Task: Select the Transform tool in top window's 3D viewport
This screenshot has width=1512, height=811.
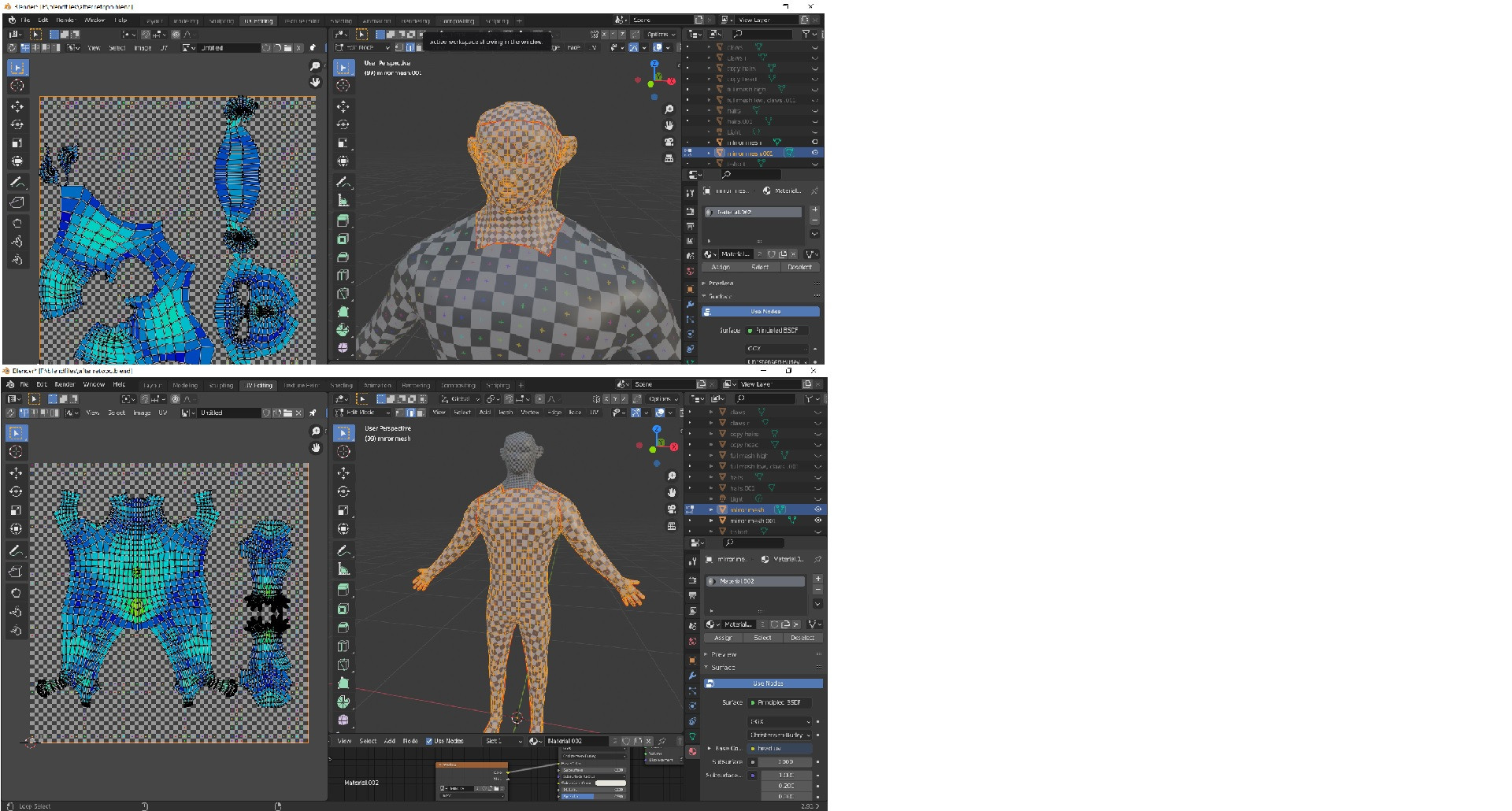Action: click(x=343, y=161)
